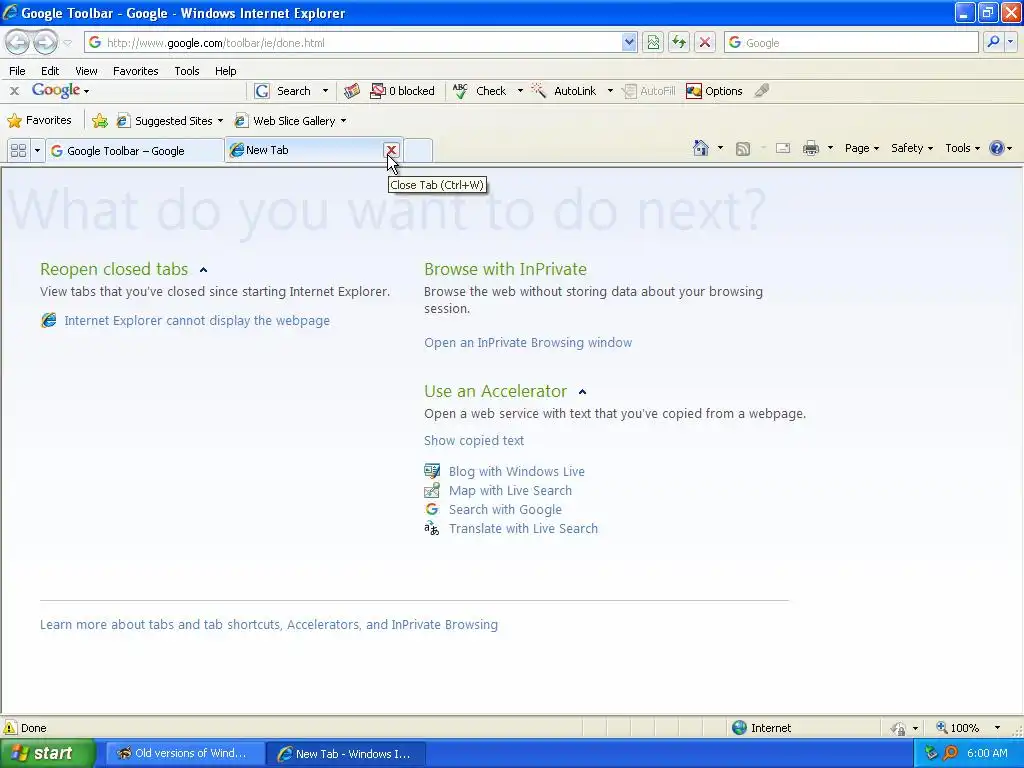The height and width of the screenshot is (768, 1024).
Task: Select Map with Live Search accelerator
Action: pos(510,490)
